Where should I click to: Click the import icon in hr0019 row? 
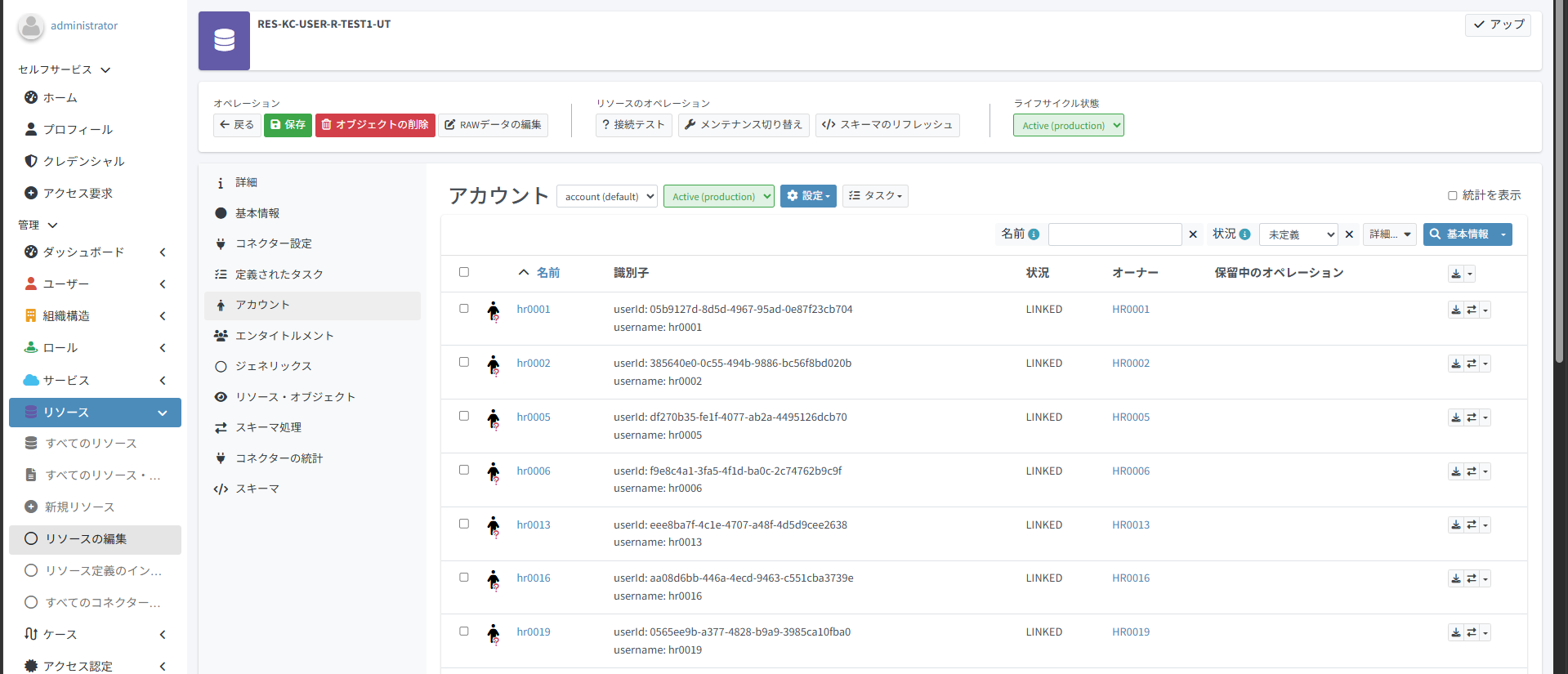tap(1455, 632)
